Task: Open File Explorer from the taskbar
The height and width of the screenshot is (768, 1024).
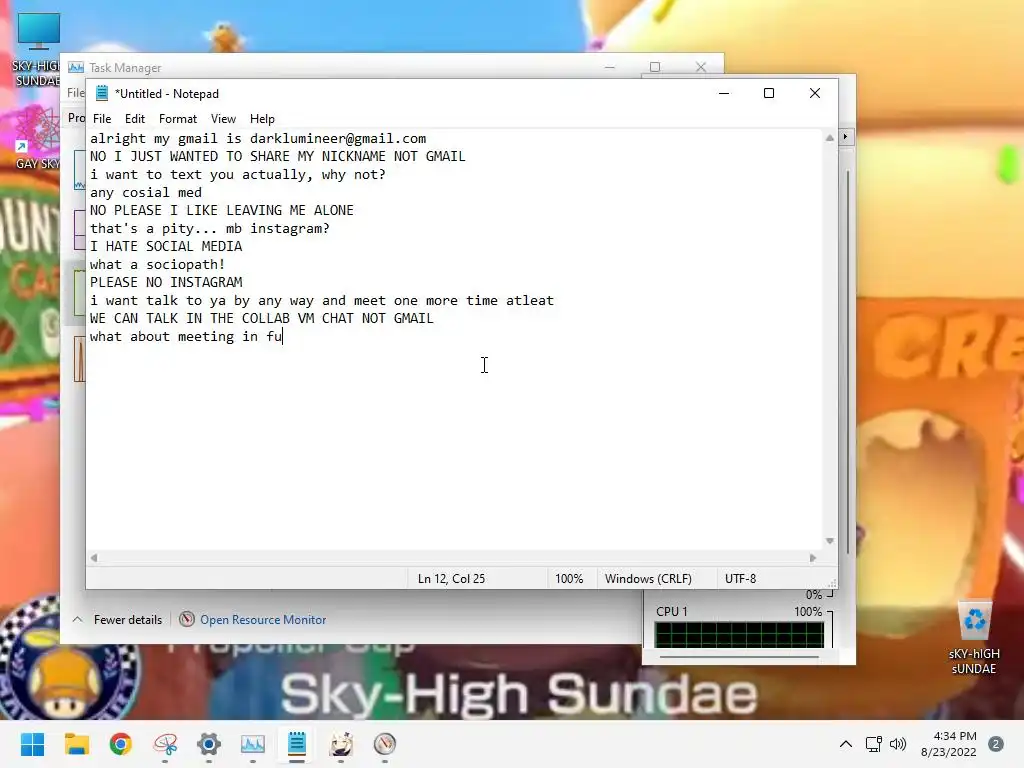Action: [x=76, y=744]
